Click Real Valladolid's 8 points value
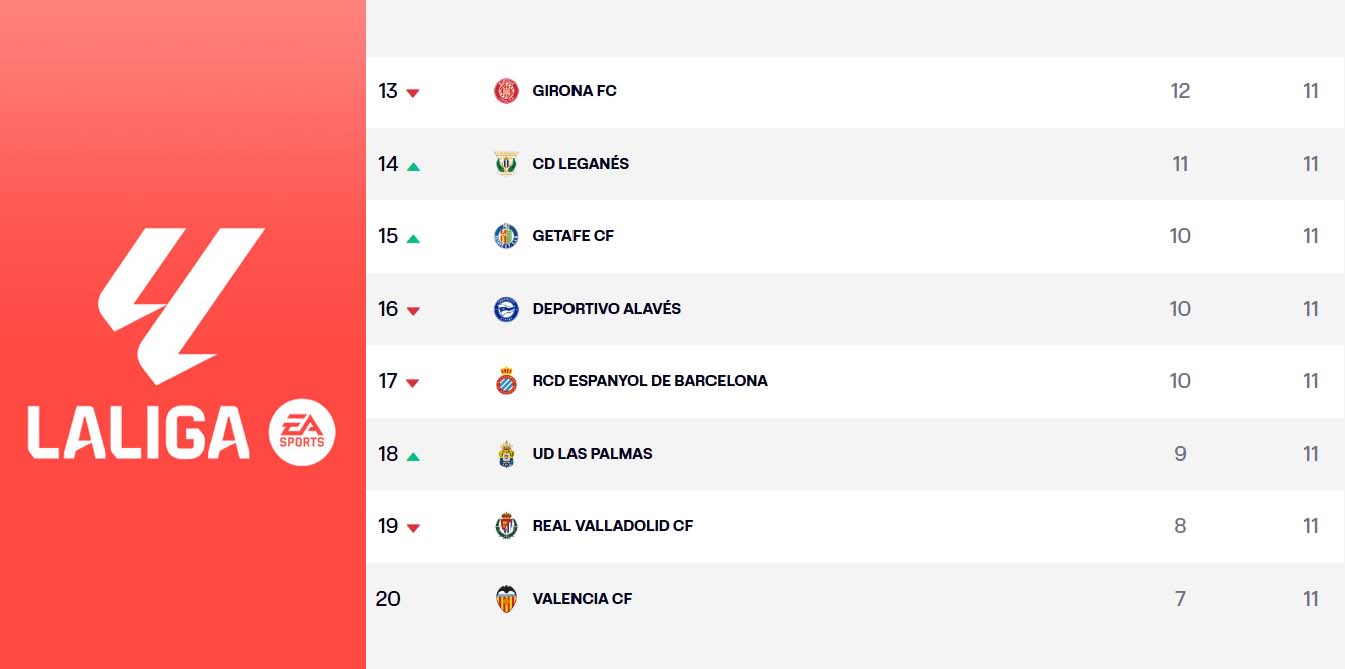The image size is (1345, 669). 1180,526
